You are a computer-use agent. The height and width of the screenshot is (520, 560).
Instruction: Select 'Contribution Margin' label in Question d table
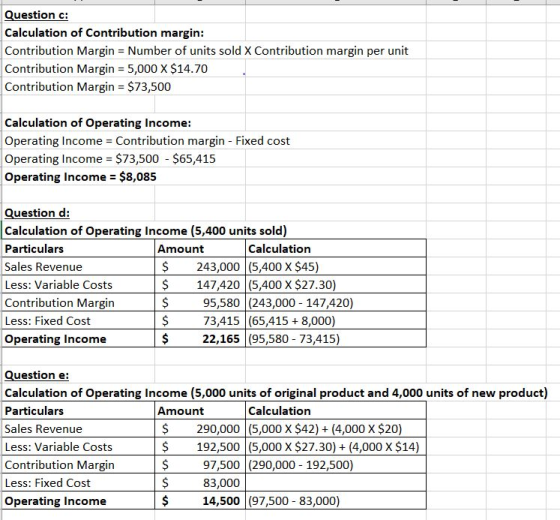(x=78, y=303)
